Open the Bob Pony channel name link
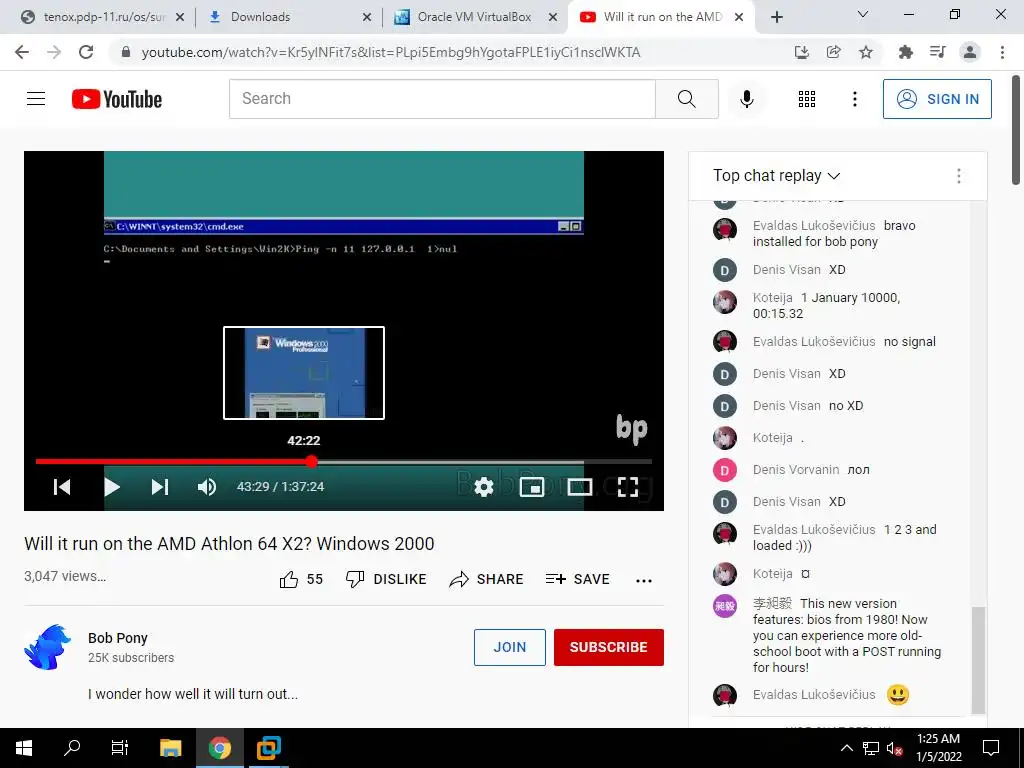The width and height of the screenshot is (1024, 768). point(118,638)
